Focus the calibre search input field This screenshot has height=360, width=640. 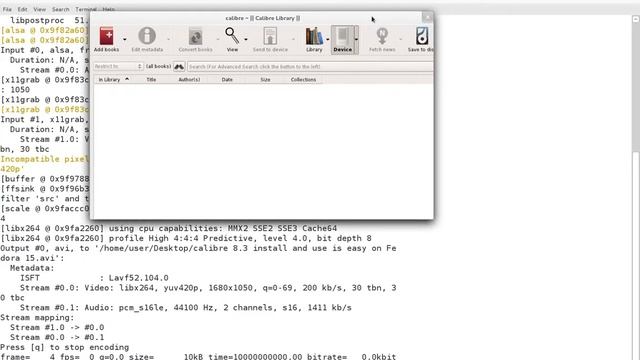[x=310, y=67]
